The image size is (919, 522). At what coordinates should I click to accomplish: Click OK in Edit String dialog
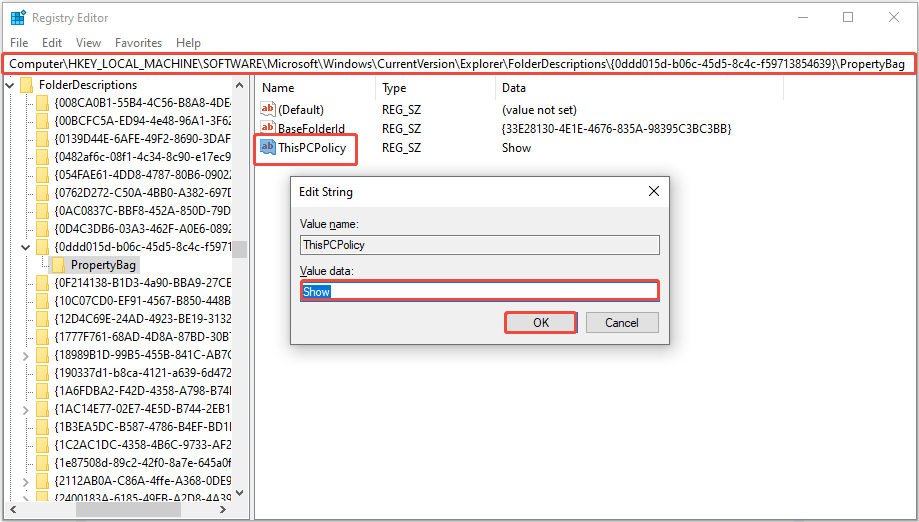tap(541, 323)
